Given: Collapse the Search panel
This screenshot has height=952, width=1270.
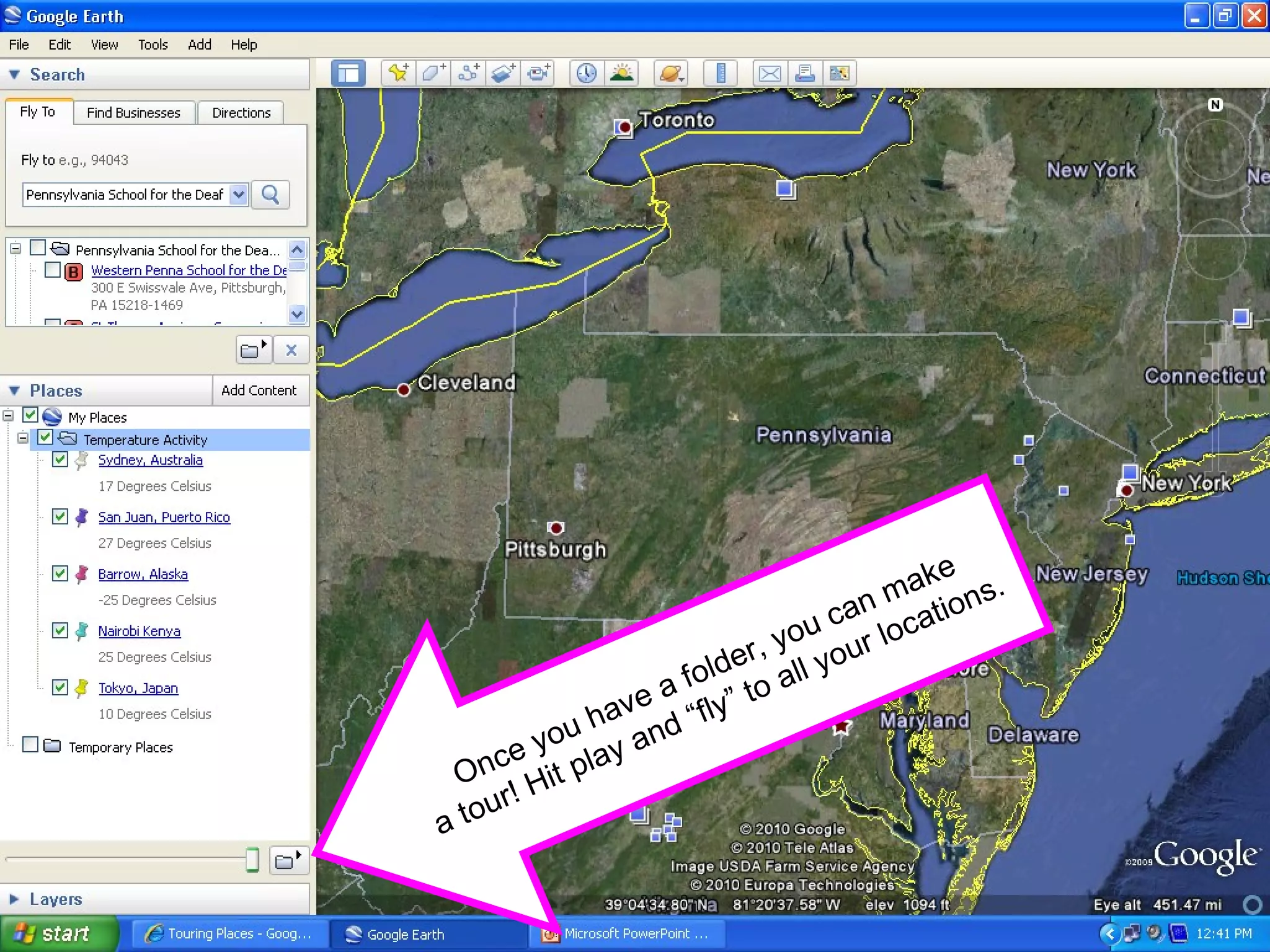Looking at the screenshot, I should point(14,74).
